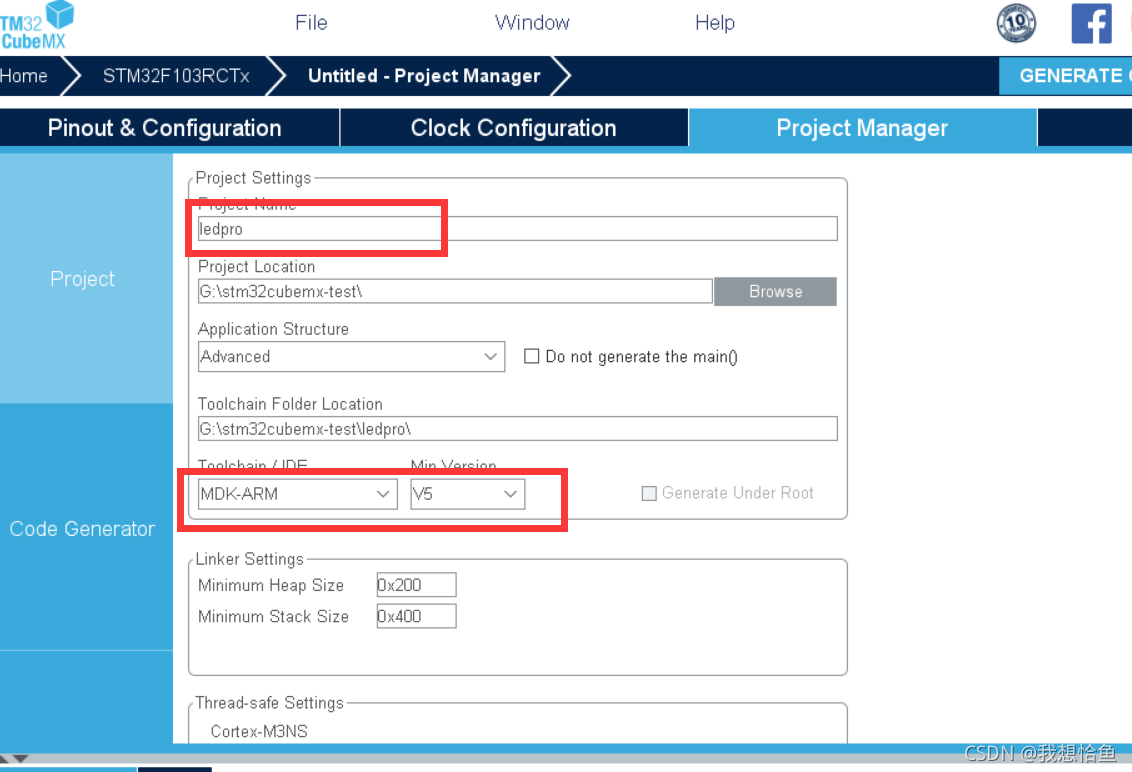This screenshot has width=1132, height=772.
Task: Click the Minimum Stack Size label
Action: click(x=273, y=616)
